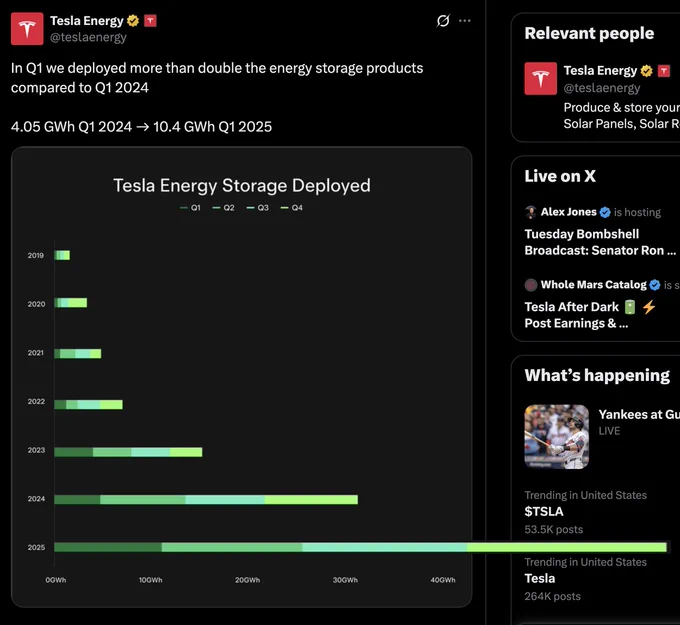This screenshot has width=680, height=625.
Task: Click the gold verified badge beside Tesla Energy
Action: [x=133, y=20]
